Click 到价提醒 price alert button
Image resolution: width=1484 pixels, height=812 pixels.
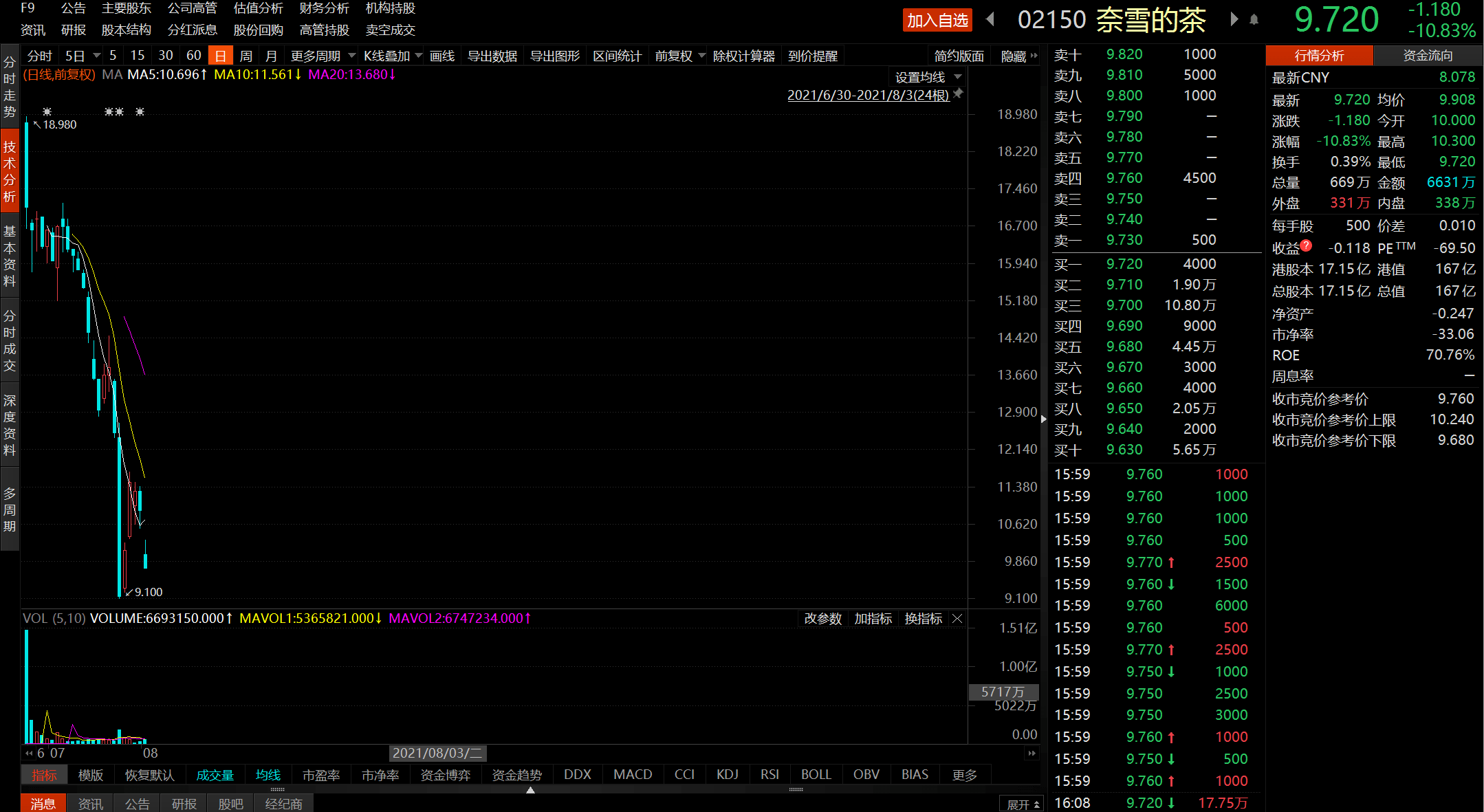[x=813, y=56]
